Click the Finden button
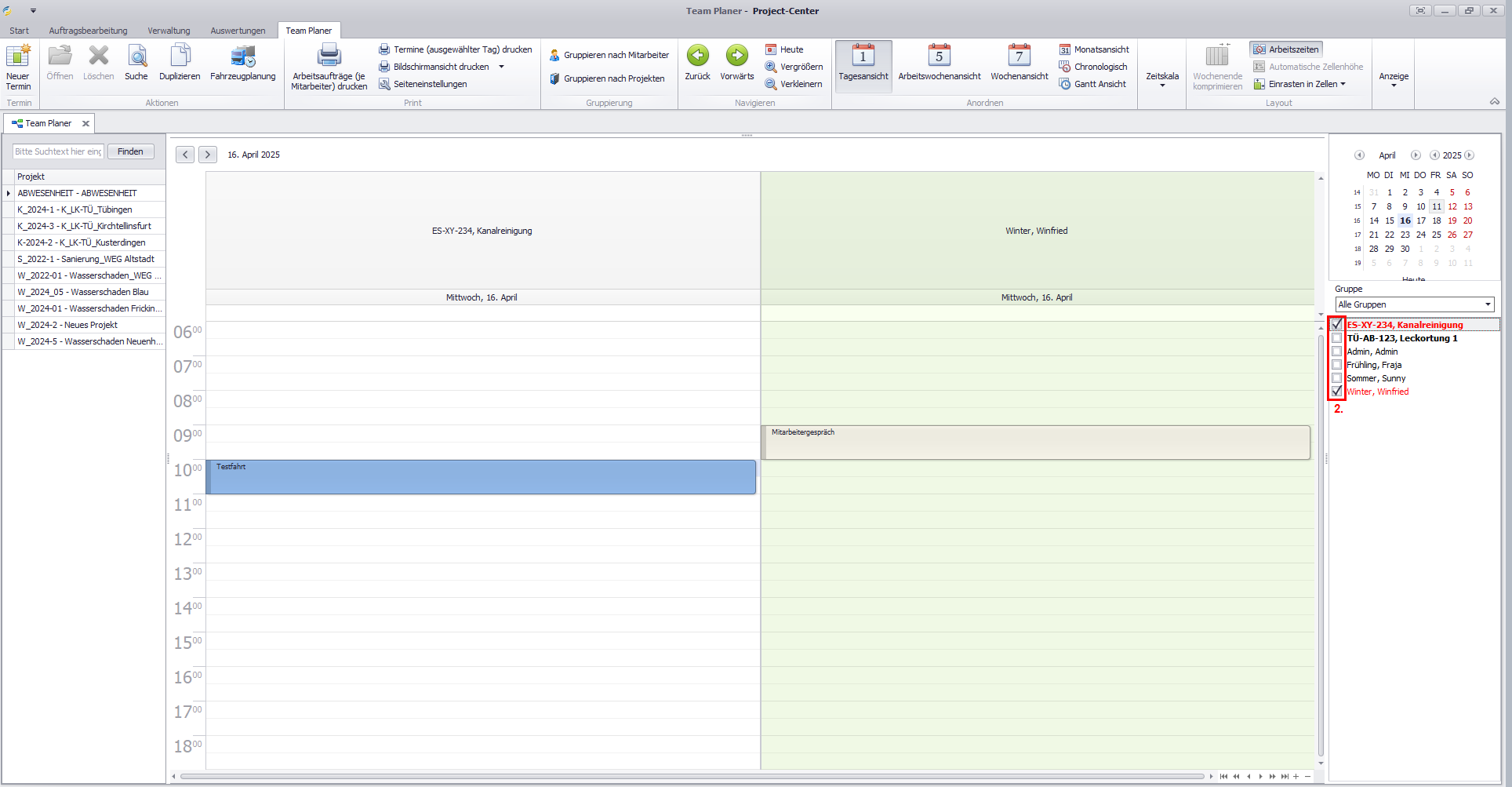1512x787 pixels. click(130, 151)
